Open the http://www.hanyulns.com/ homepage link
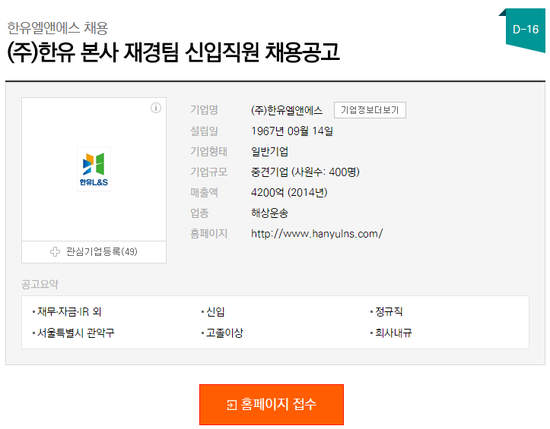Screen dimensions: 550x429 tap(317, 234)
